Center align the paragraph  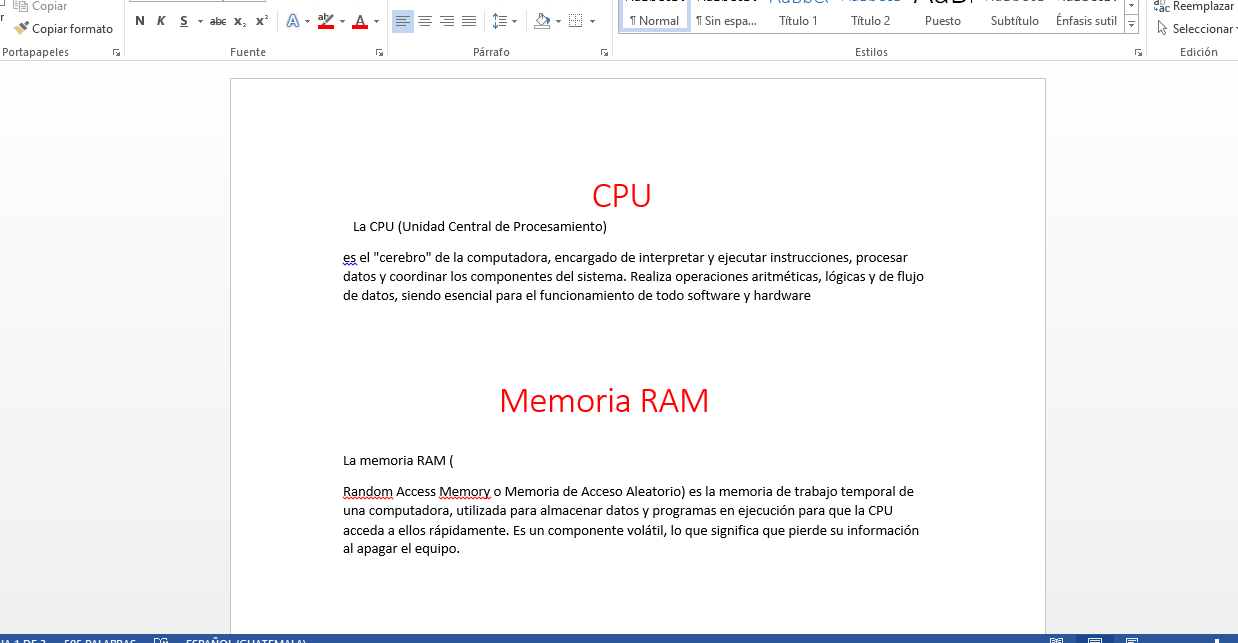(425, 21)
